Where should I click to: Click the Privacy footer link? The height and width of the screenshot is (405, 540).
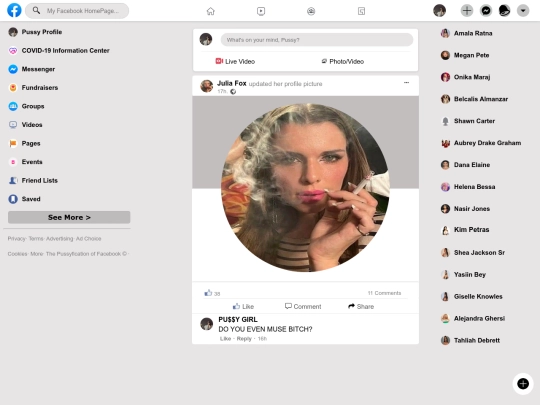(x=17, y=239)
